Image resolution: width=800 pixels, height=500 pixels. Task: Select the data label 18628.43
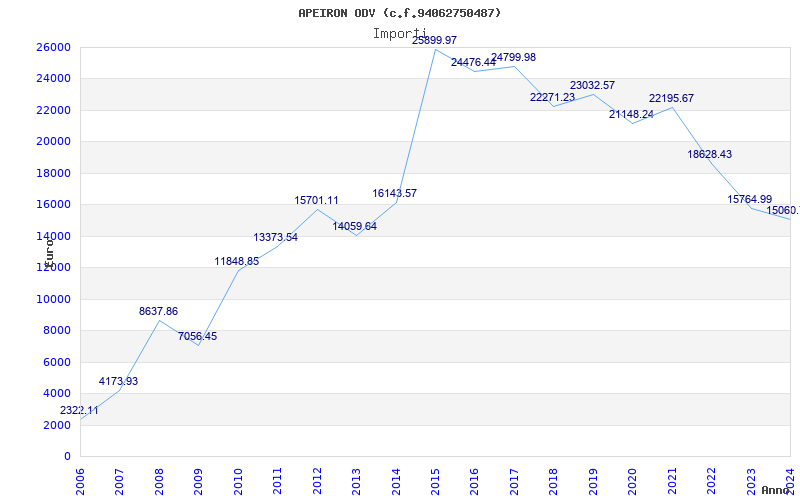(x=710, y=154)
